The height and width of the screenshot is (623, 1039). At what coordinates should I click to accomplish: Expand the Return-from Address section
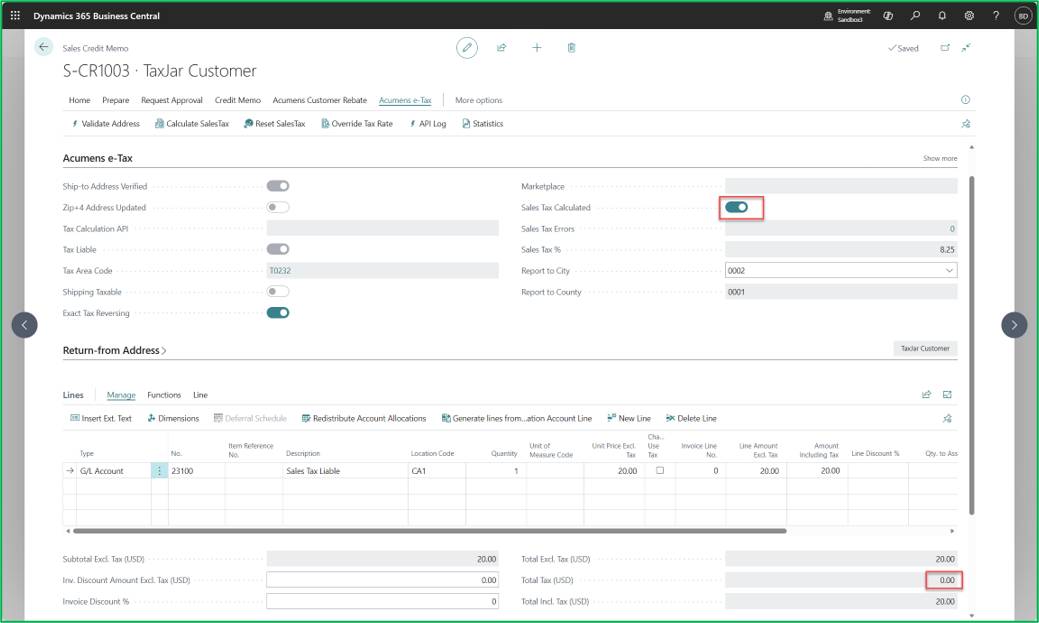pyautogui.click(x=114, y=351)
